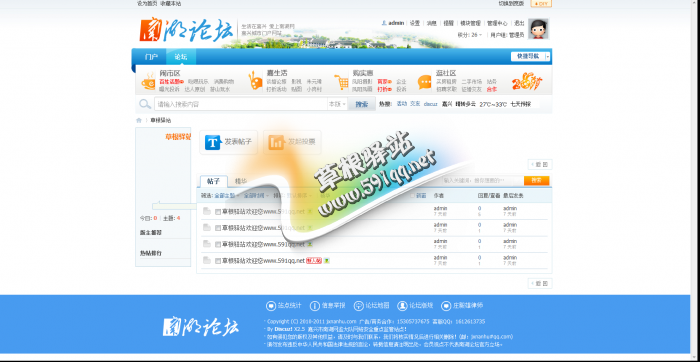Open the 二手市场 link under 逛社区
Screen dimensions: 700x362
[471, 82]
